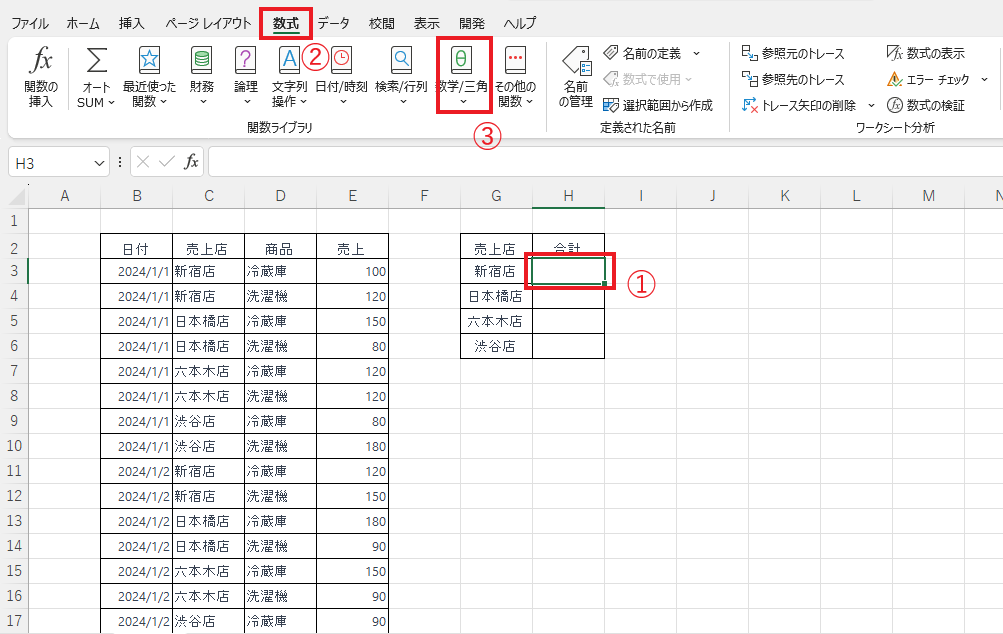Screen dimensions: 1003x634
Task: Expand the オートSUM dropdown arrow
Action: pos(111,102)
